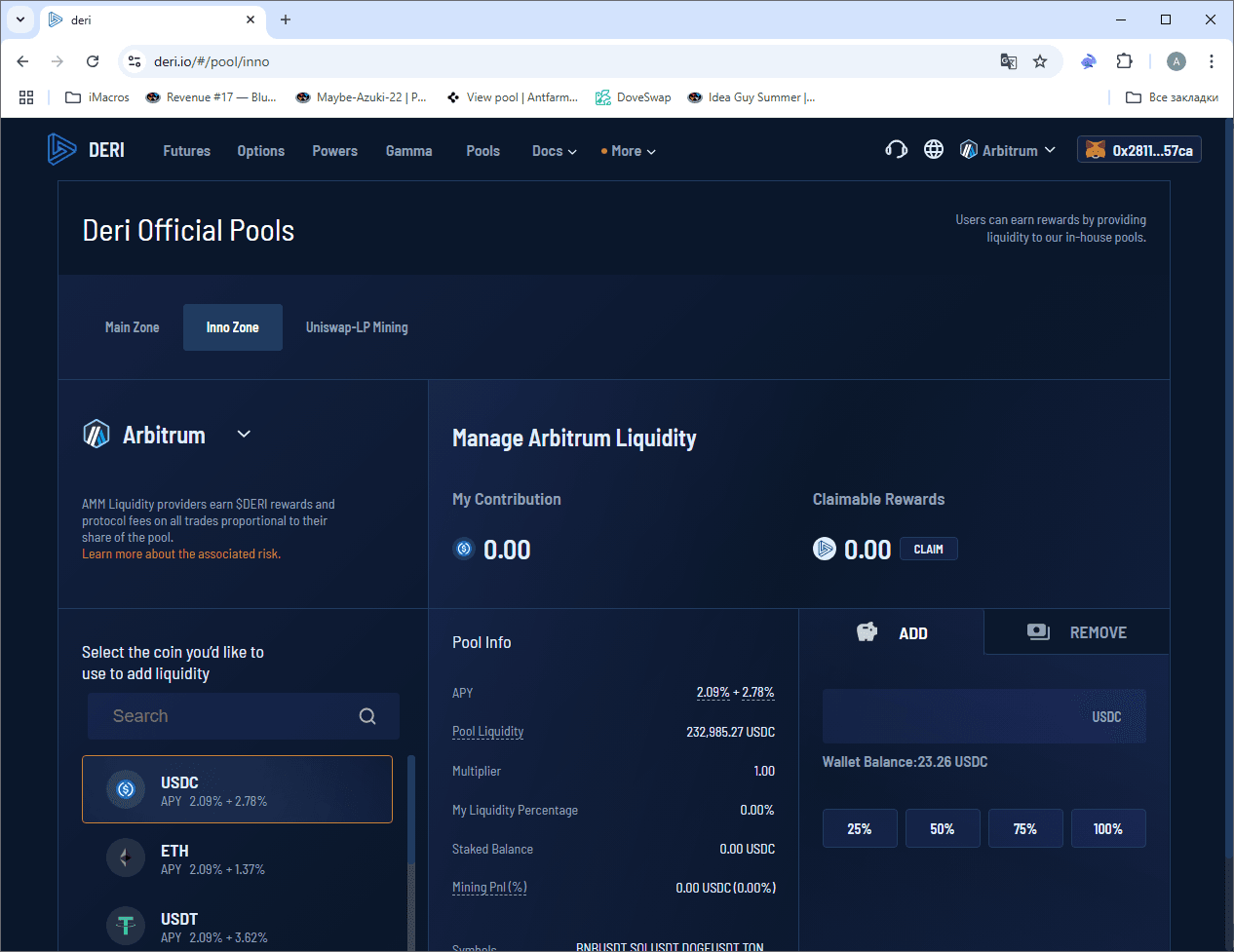1234x952 pixels.
Task: Open the 'Maybe-Azuki-22' bookmark
Action: (x=361, y=97)
